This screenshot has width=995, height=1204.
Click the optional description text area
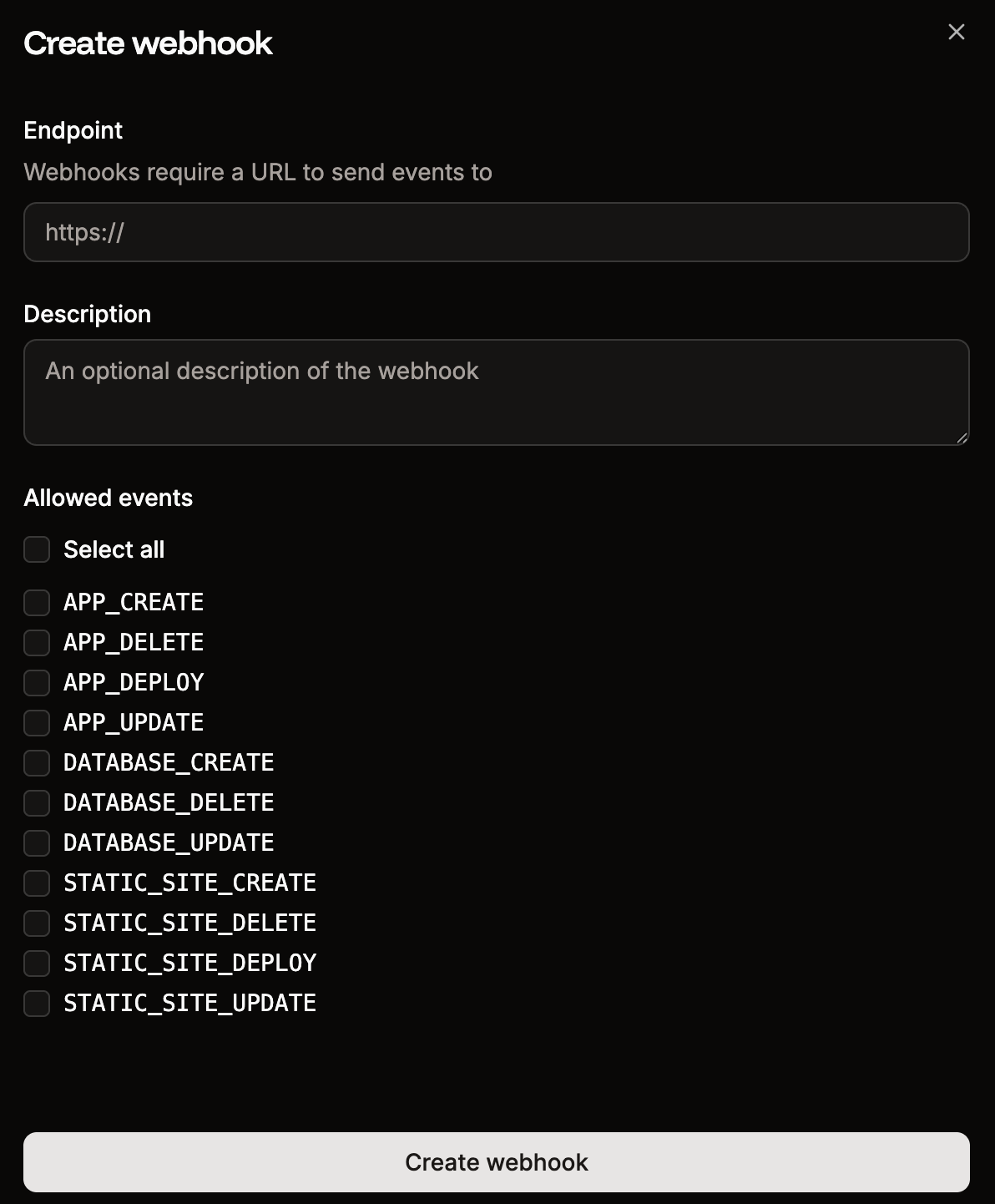point(496,392)
